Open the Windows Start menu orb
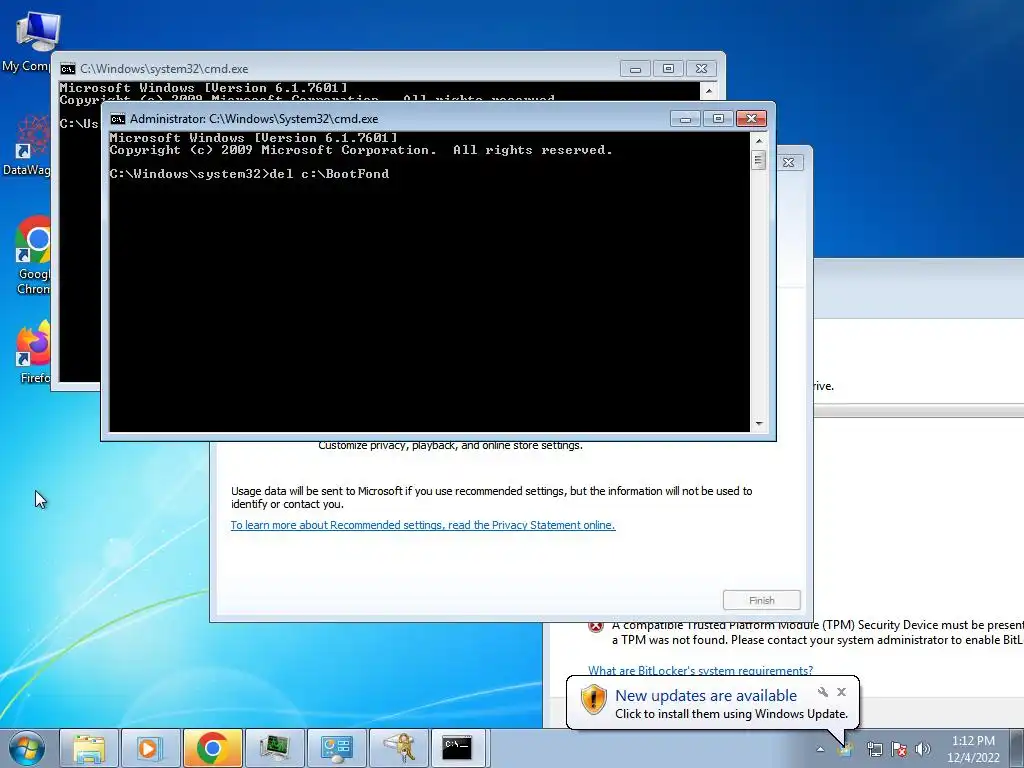This screenshot has width=1024, height=768. coord(26,748)
